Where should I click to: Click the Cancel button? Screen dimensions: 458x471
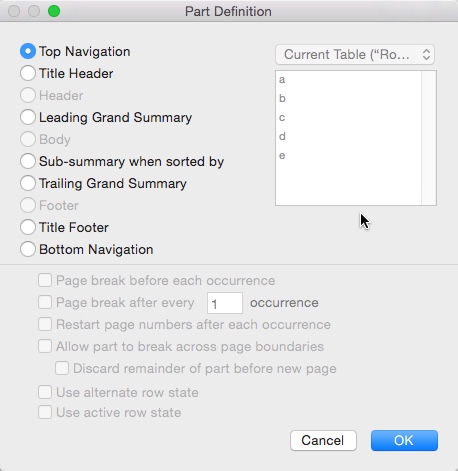pyautogui.click(x=323, y=440)
